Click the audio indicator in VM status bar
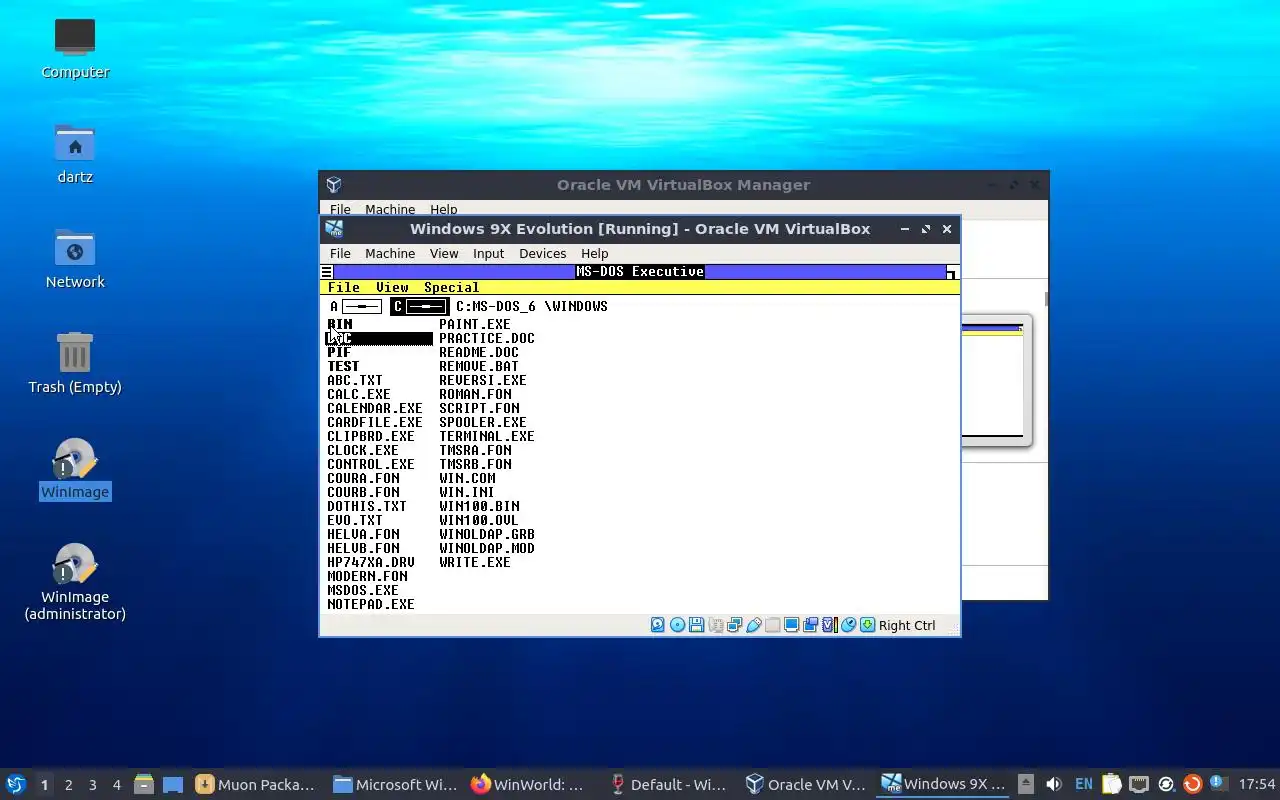The width and height of the screenshot is (1280, 800). click(x=716, y=625)
